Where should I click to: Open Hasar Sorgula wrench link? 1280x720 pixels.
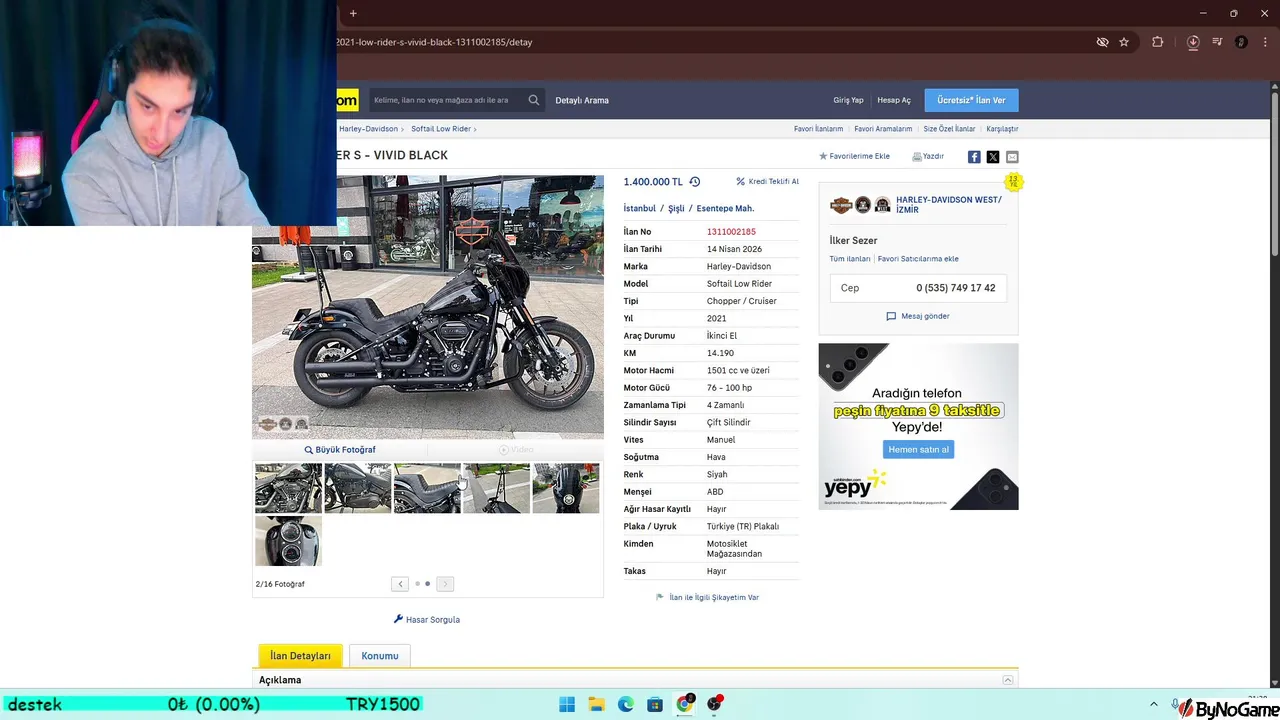(x=427, y=620)
